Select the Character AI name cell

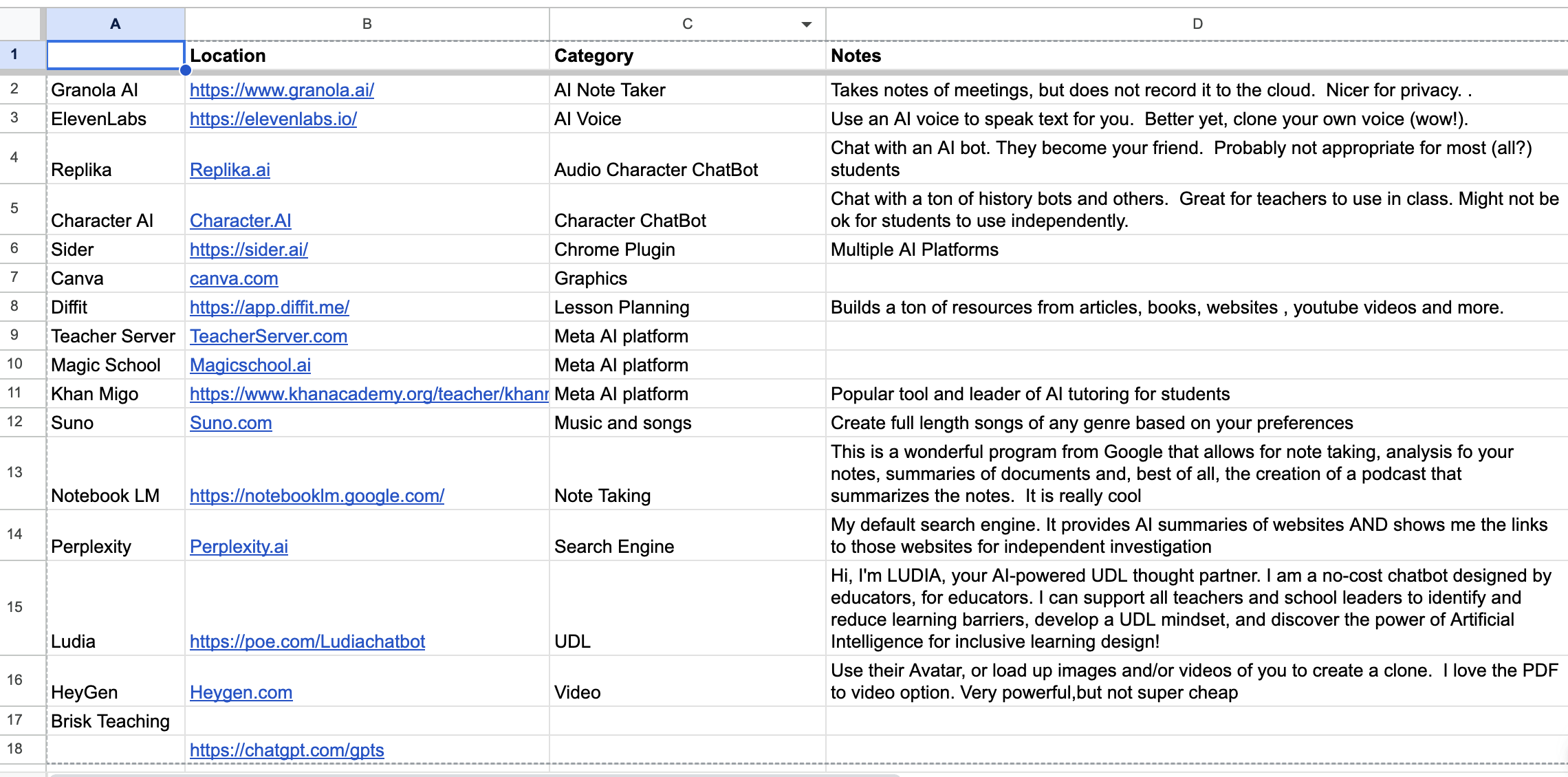116,210
